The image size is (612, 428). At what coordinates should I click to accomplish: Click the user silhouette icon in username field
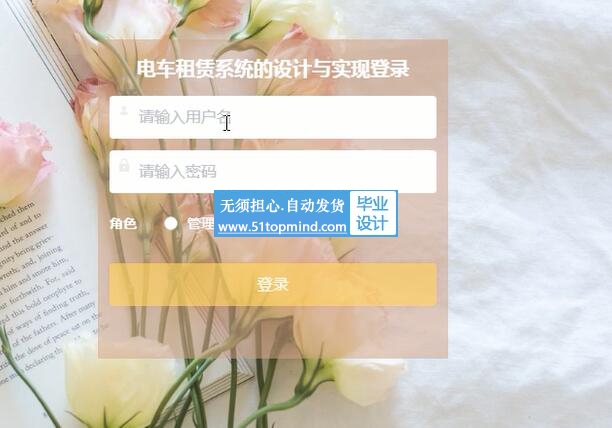(x=124, y=111)
